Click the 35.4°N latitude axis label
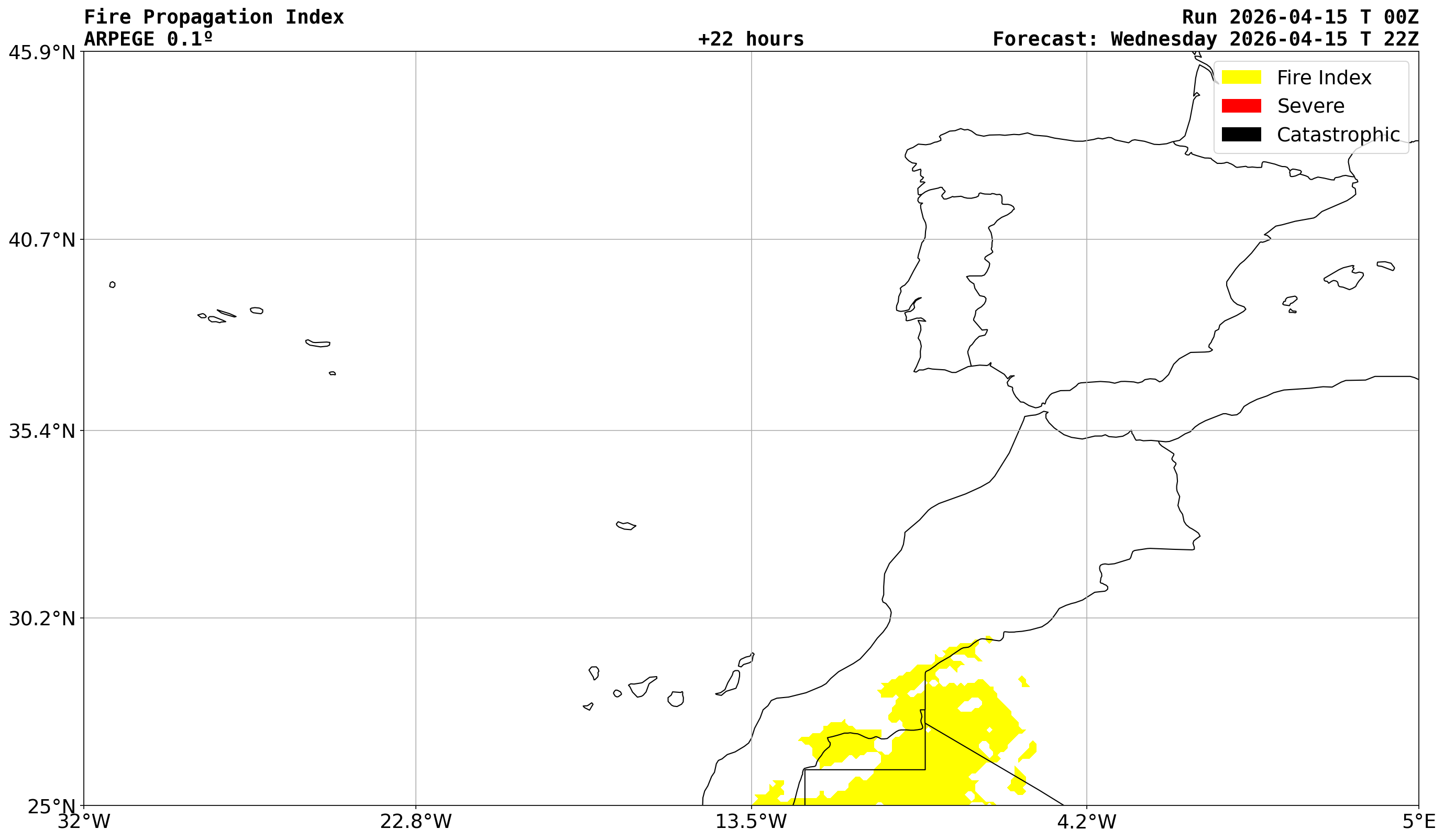Screen dimensions: 1444x840 pyautogui.click(x=42, y=431)
